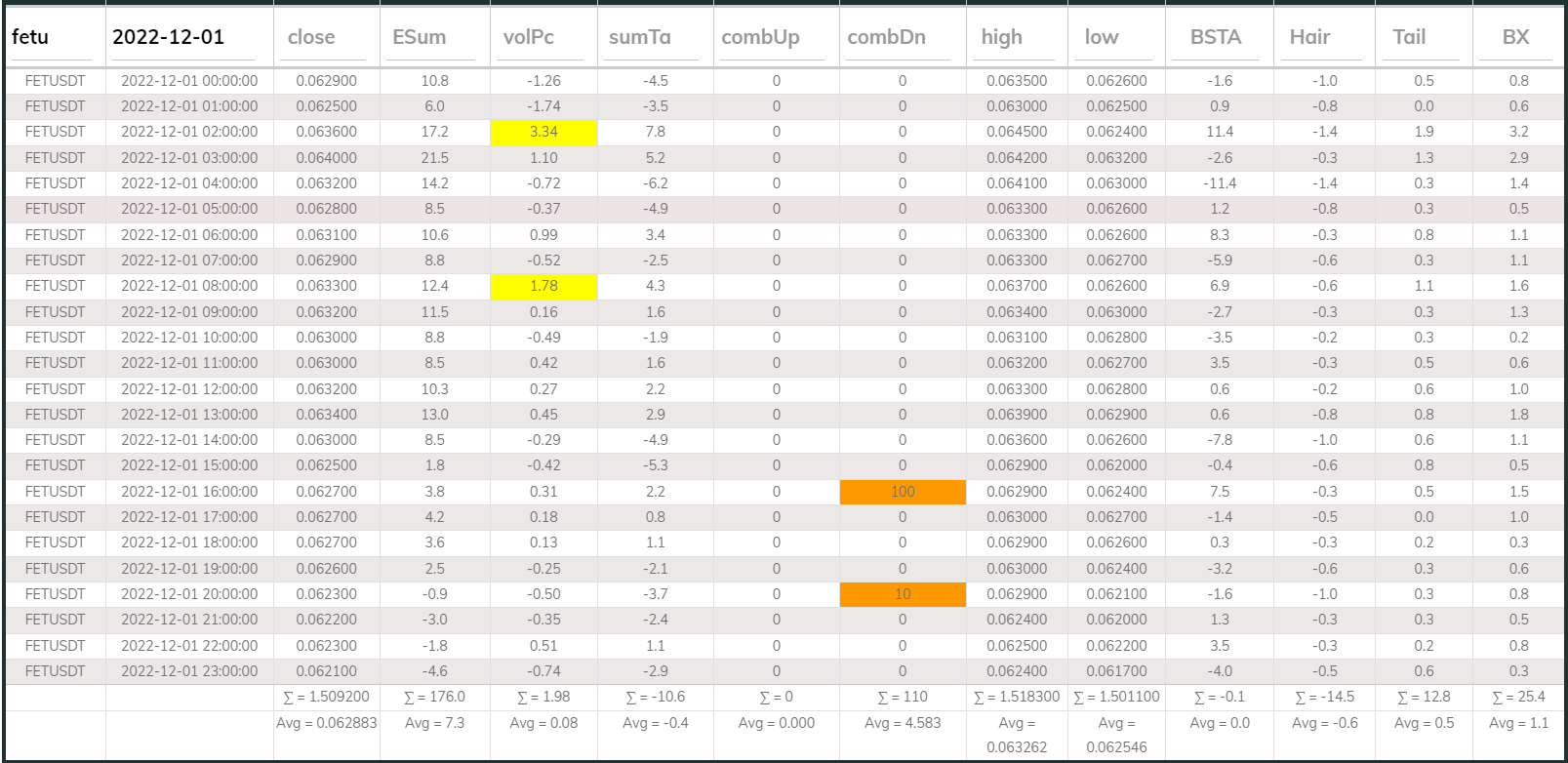
Task: Click the Hair average Avg = -0.6
Action: click(x=1325, y=723)
